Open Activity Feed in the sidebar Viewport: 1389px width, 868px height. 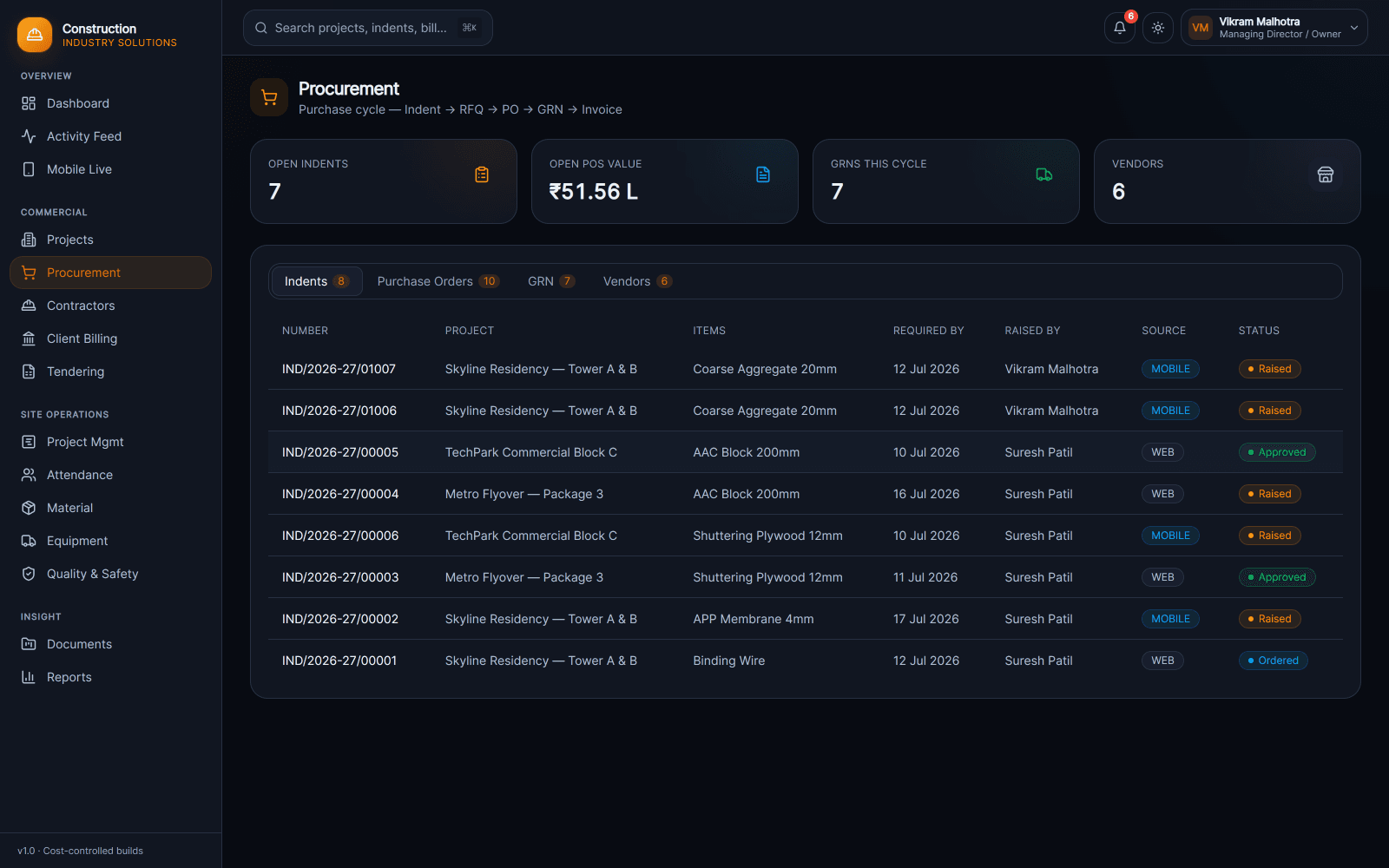[x=110, y=136]
